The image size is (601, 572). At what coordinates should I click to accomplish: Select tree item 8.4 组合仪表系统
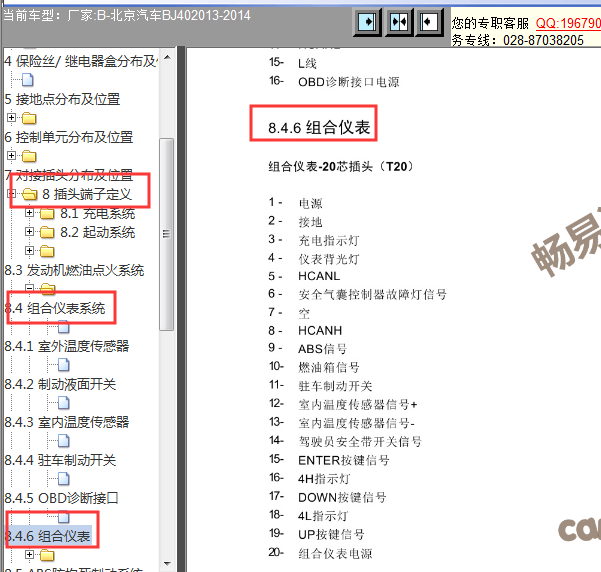(54, 308)
